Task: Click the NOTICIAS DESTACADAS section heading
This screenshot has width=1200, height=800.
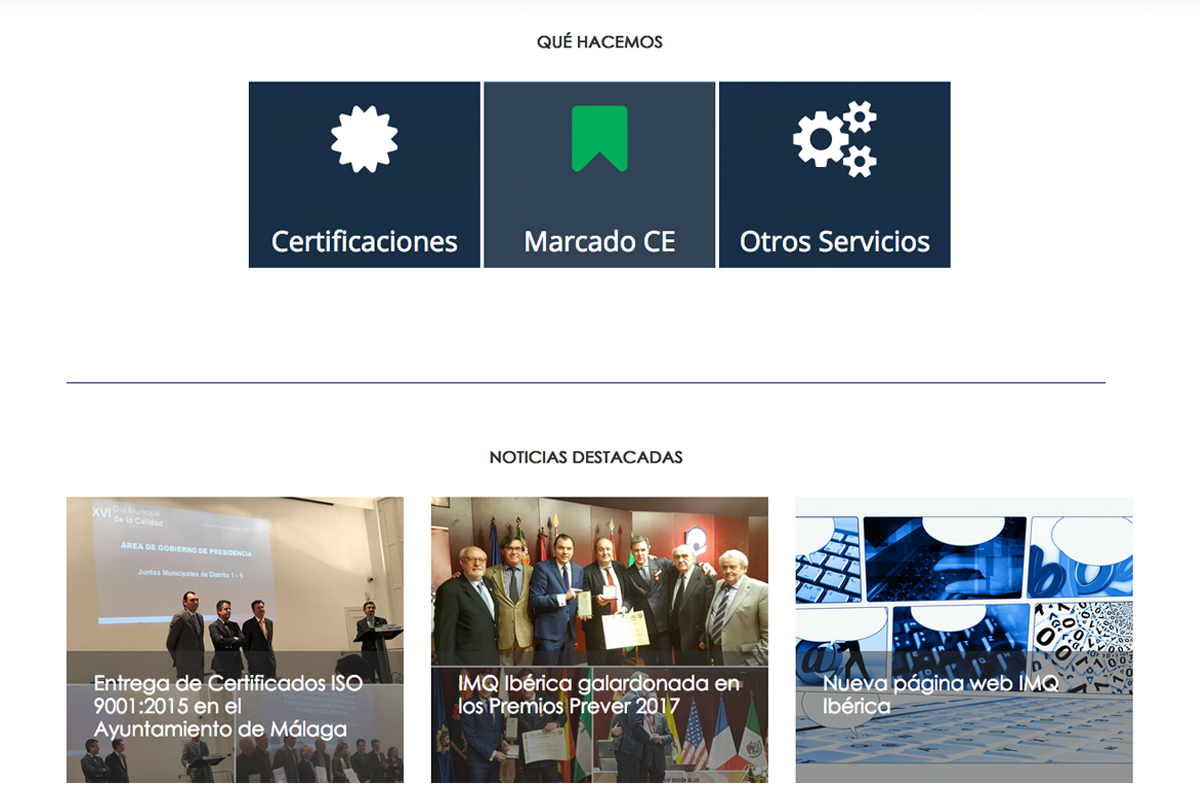Action: pos(586,457)
